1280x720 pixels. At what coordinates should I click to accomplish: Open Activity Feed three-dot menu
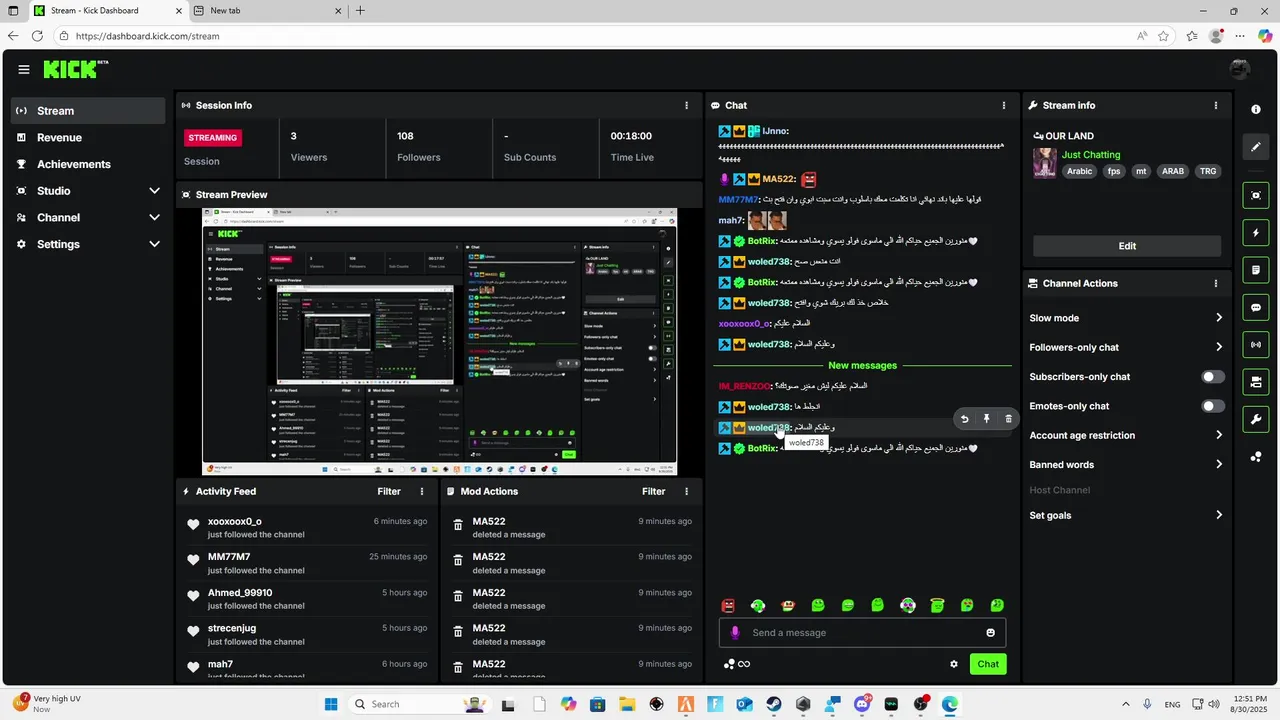[x=422, y=491]
